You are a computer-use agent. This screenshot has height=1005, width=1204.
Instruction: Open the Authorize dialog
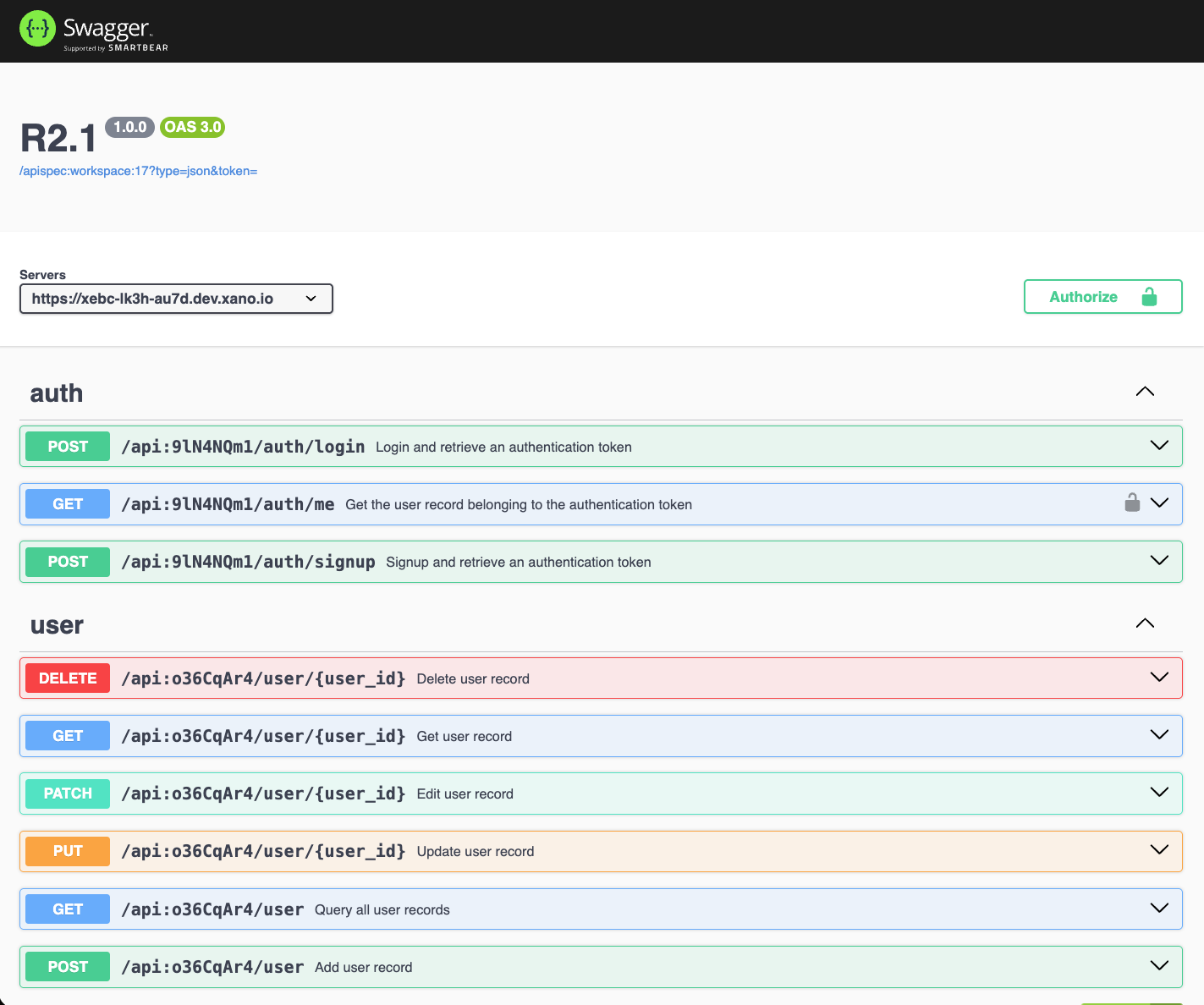[x=1083, y=296]
